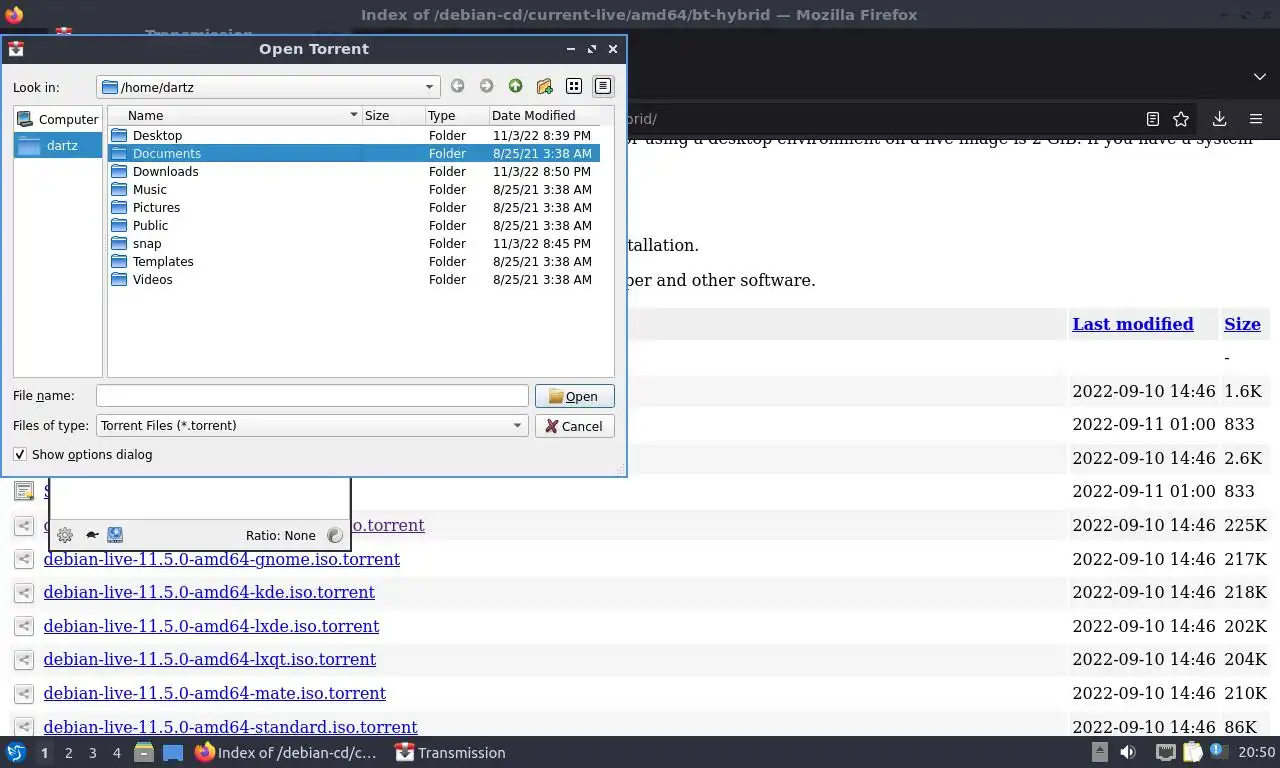This screenshot has height=768, width=1280.
Task: Open debian-live-11.5.0-amd64-gnome.iso.torrent link
Action: coord(222,559)
